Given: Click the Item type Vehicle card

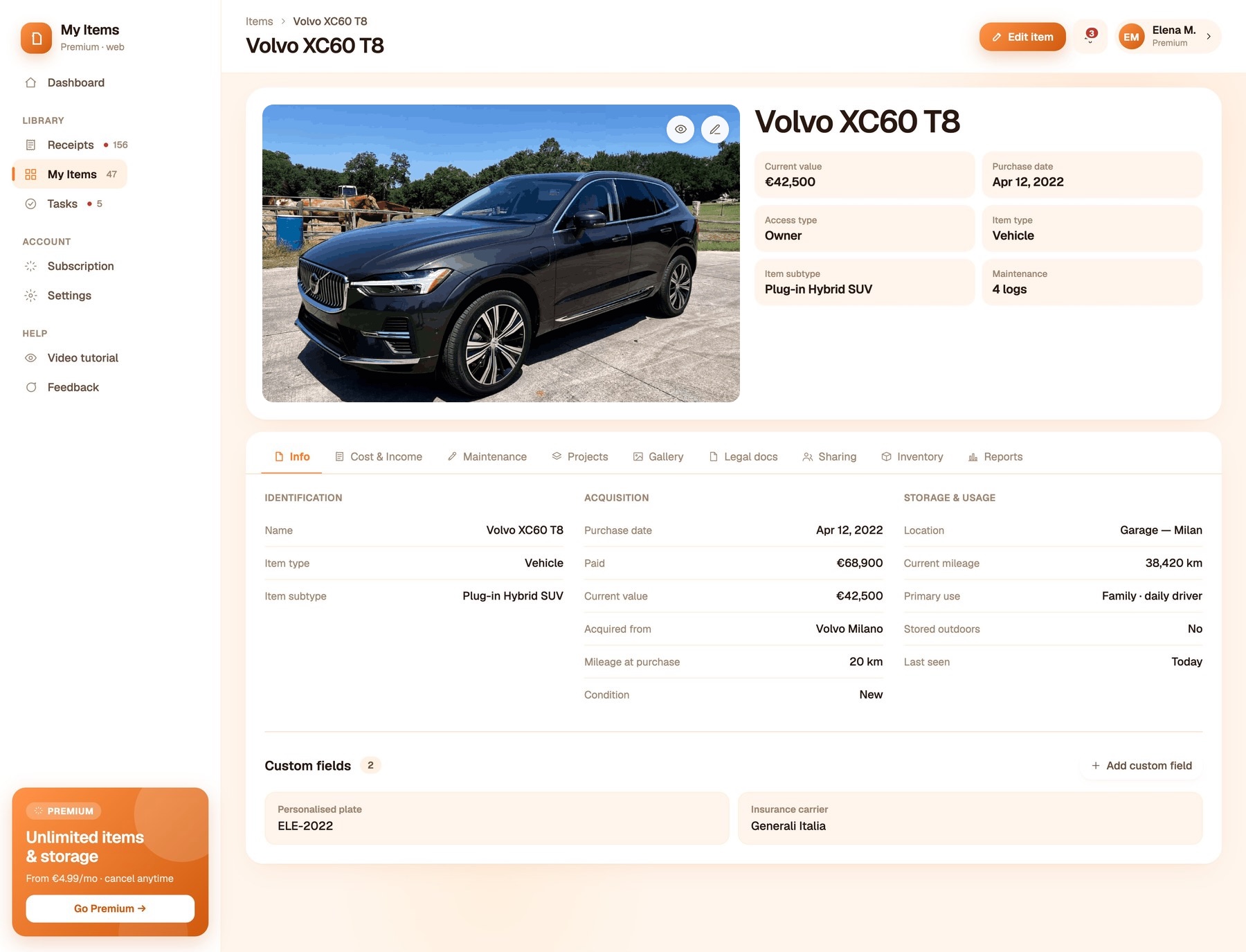Looking at the screenshot, I should 1092,228.
